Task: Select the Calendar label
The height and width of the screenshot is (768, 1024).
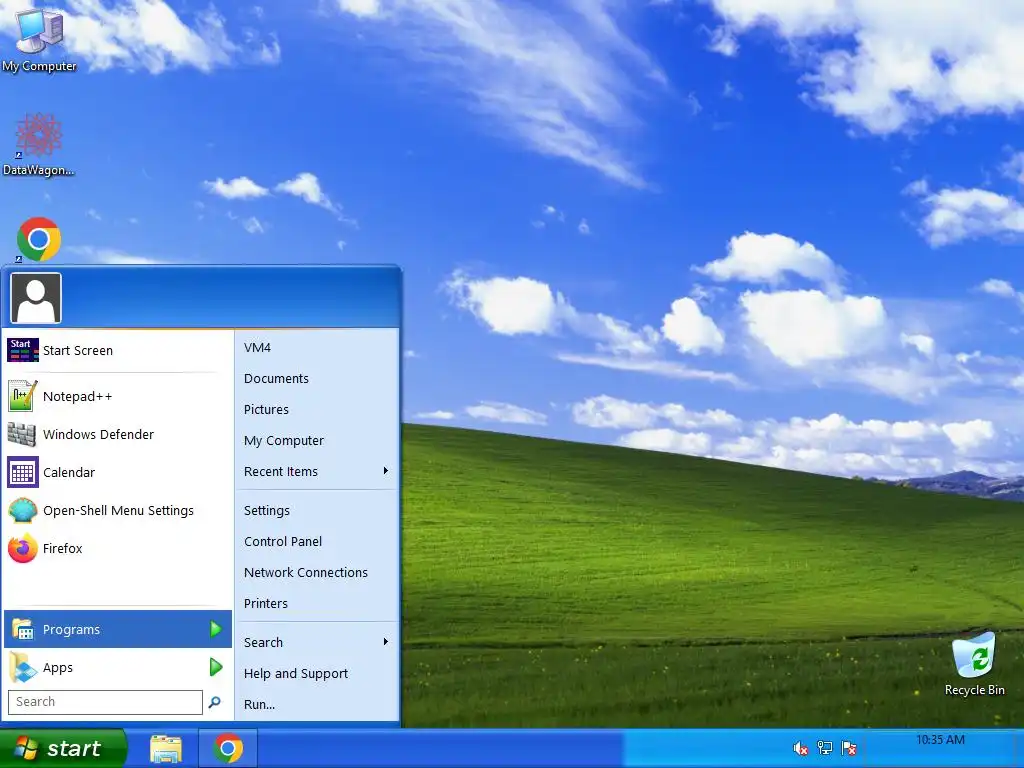Action: [x=69, y=472]
